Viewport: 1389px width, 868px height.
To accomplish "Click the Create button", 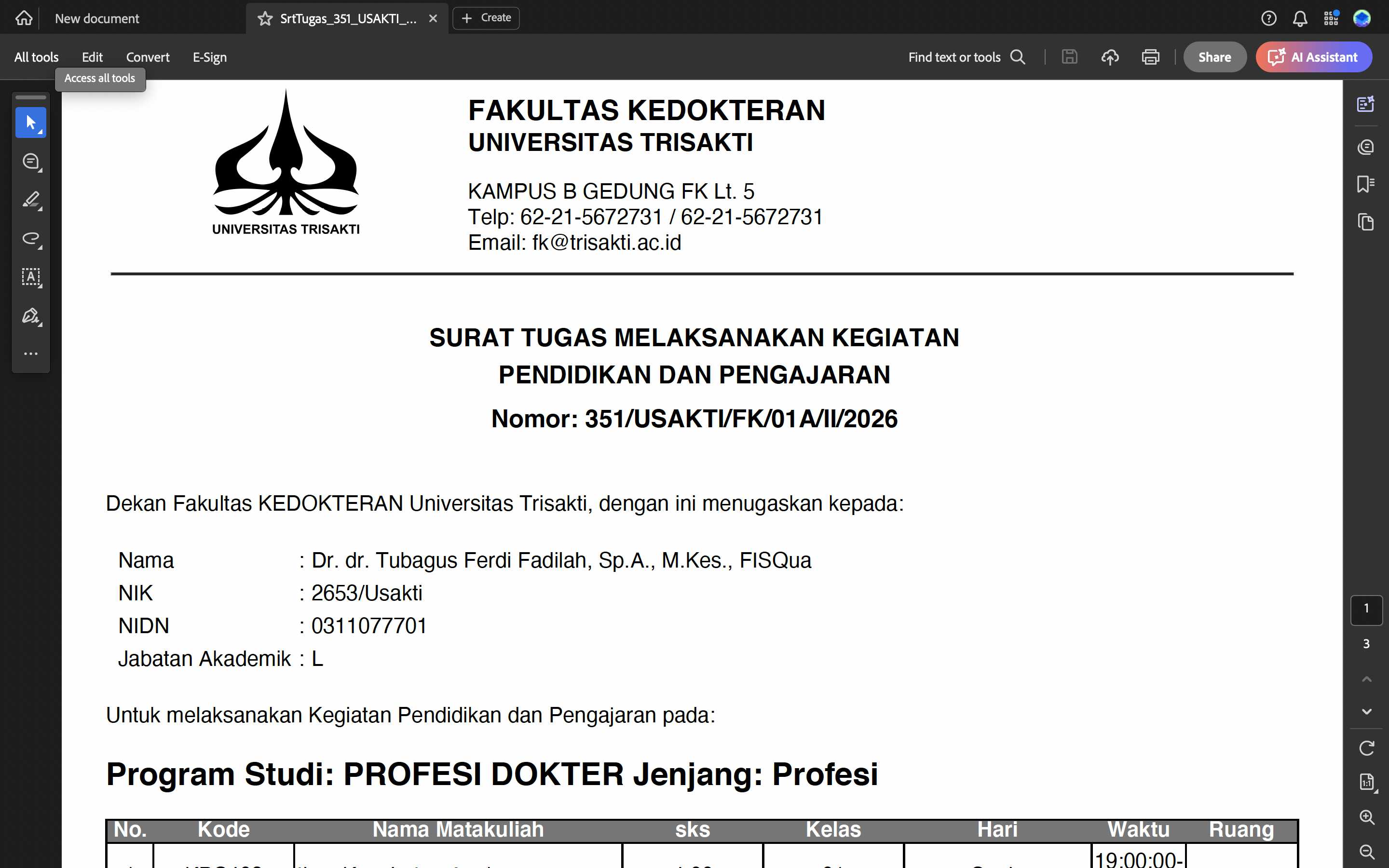I will (486, 18).
